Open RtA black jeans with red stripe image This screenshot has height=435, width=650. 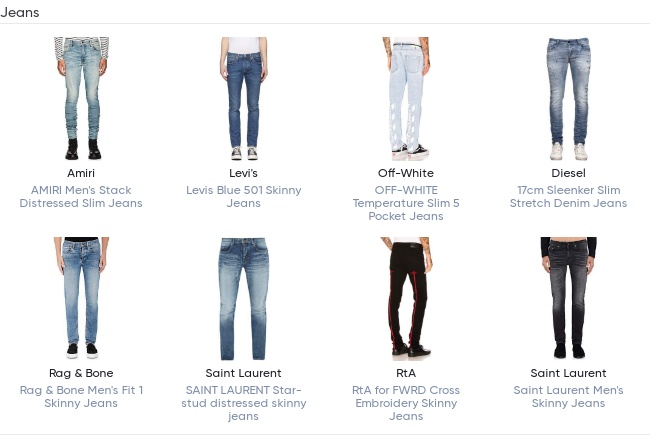click(406, 298)
